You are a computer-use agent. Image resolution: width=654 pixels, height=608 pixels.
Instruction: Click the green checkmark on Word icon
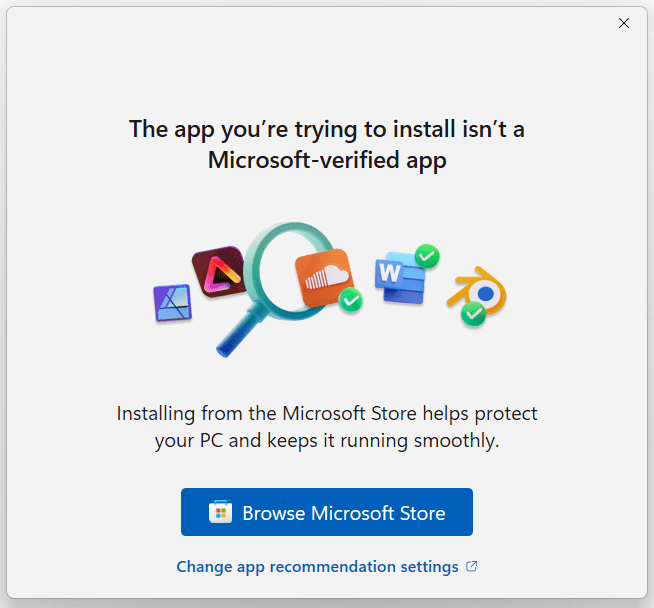[427, 256]
